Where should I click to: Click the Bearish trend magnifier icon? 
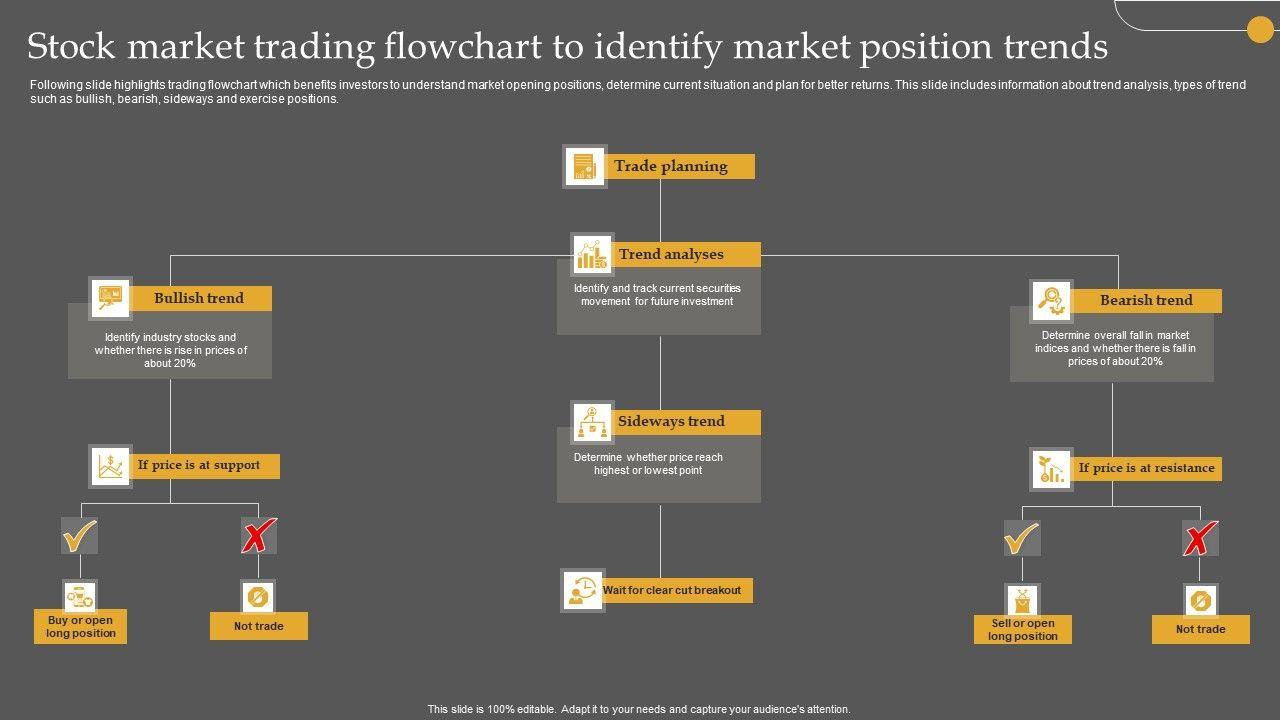1052,300
